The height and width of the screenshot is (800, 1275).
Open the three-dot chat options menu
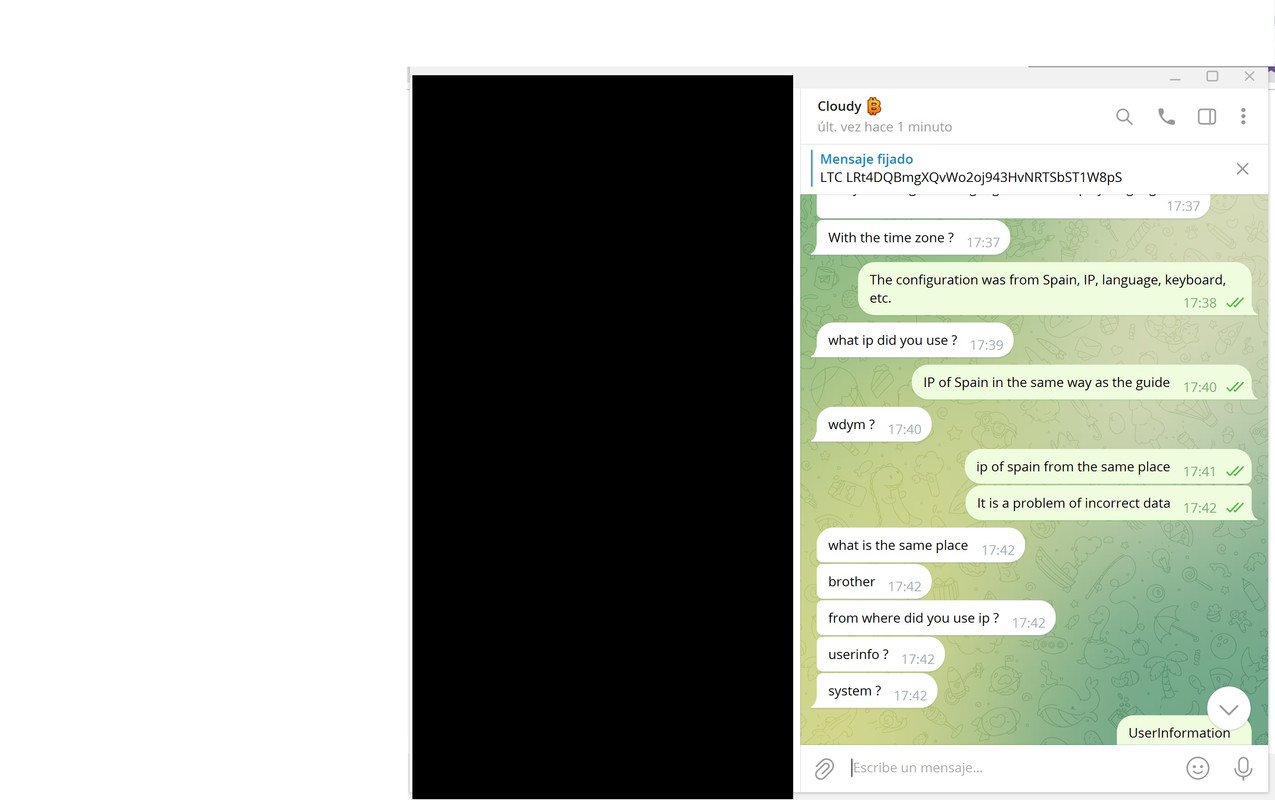click(1243, 117)
